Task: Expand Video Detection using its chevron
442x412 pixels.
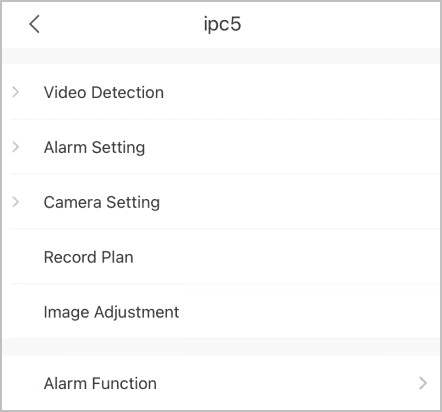Action: point(15,92)
